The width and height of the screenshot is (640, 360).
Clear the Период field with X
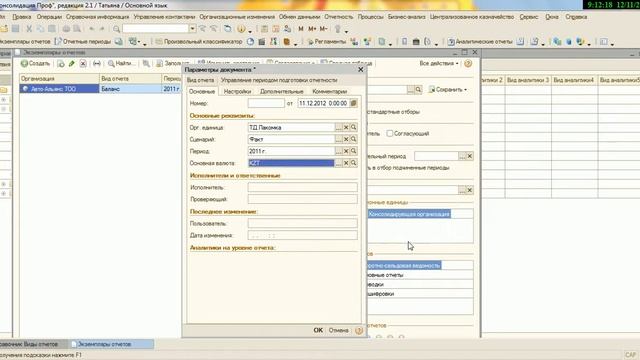pos(346,151)
